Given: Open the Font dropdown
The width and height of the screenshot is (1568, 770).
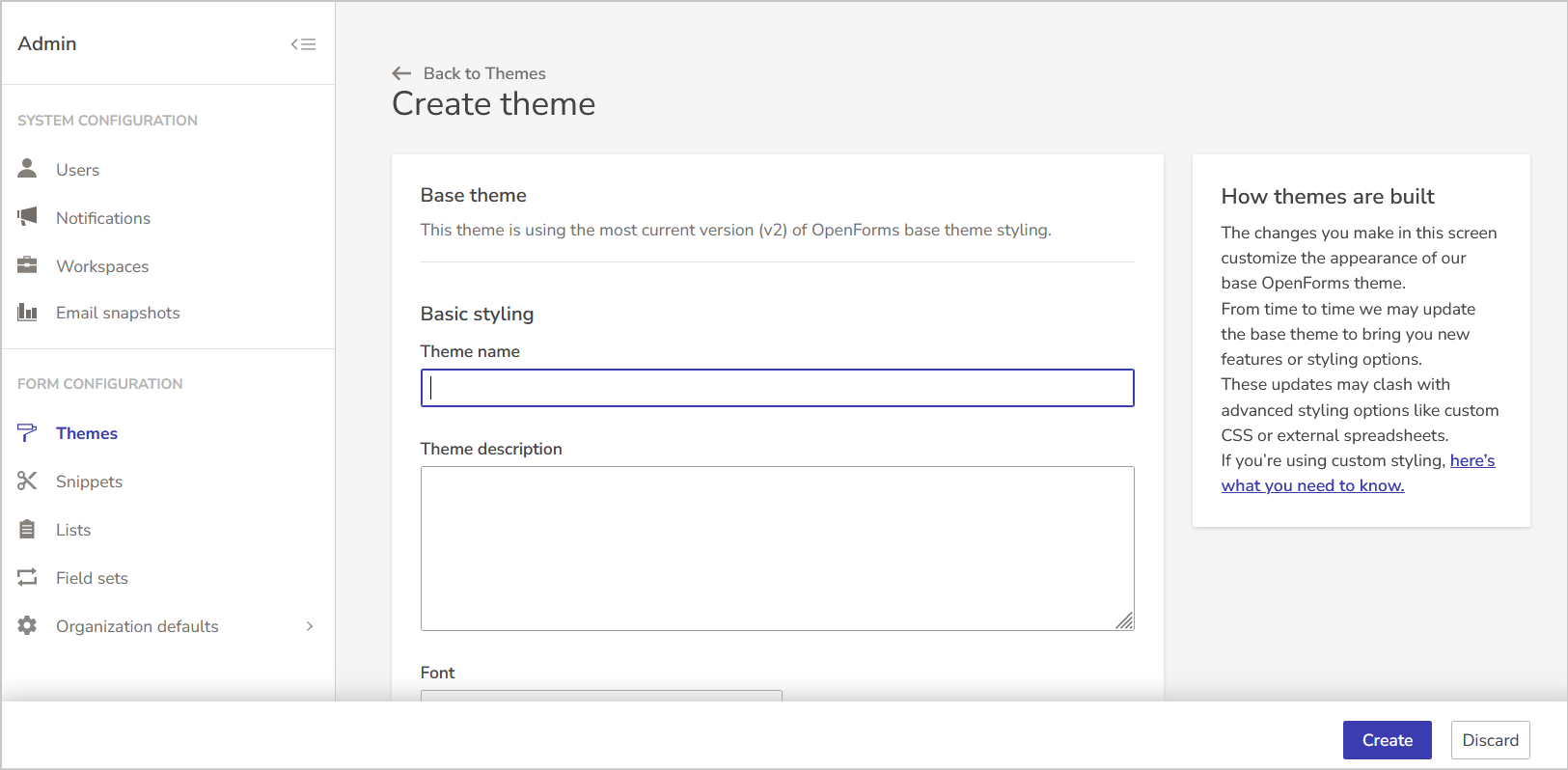Looking at the screenshot, I should coord(601,696).
